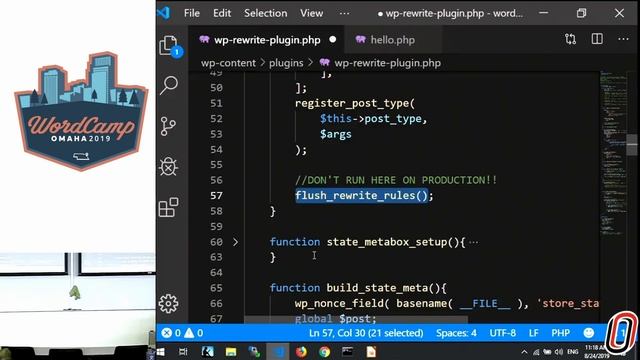This screenshot has width=640, height=360.
Task: Click wp_nonce_field on line 66
Action: (x=338, y=303)
